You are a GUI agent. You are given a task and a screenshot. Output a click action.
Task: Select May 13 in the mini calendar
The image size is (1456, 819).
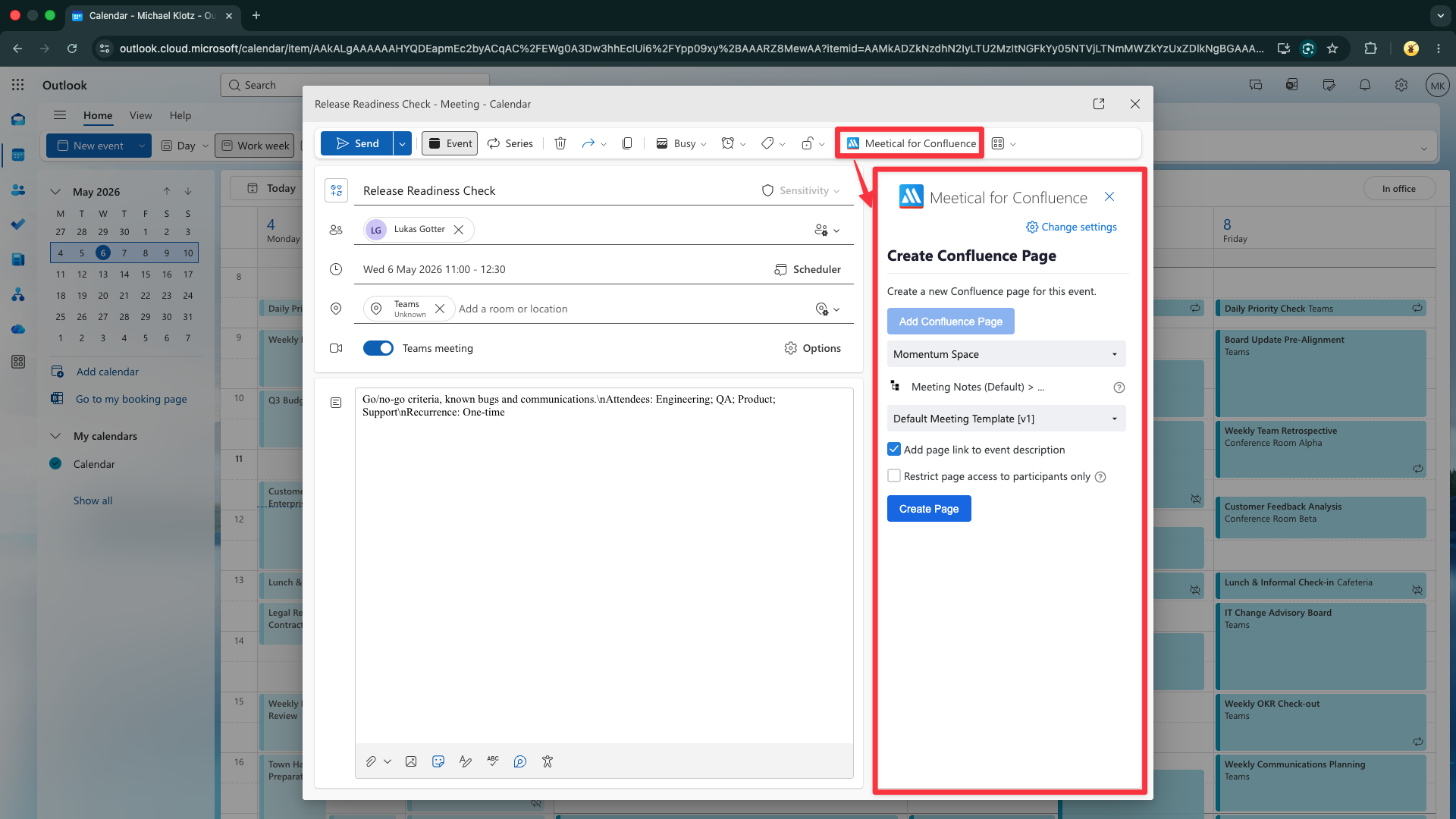point(103,274)
